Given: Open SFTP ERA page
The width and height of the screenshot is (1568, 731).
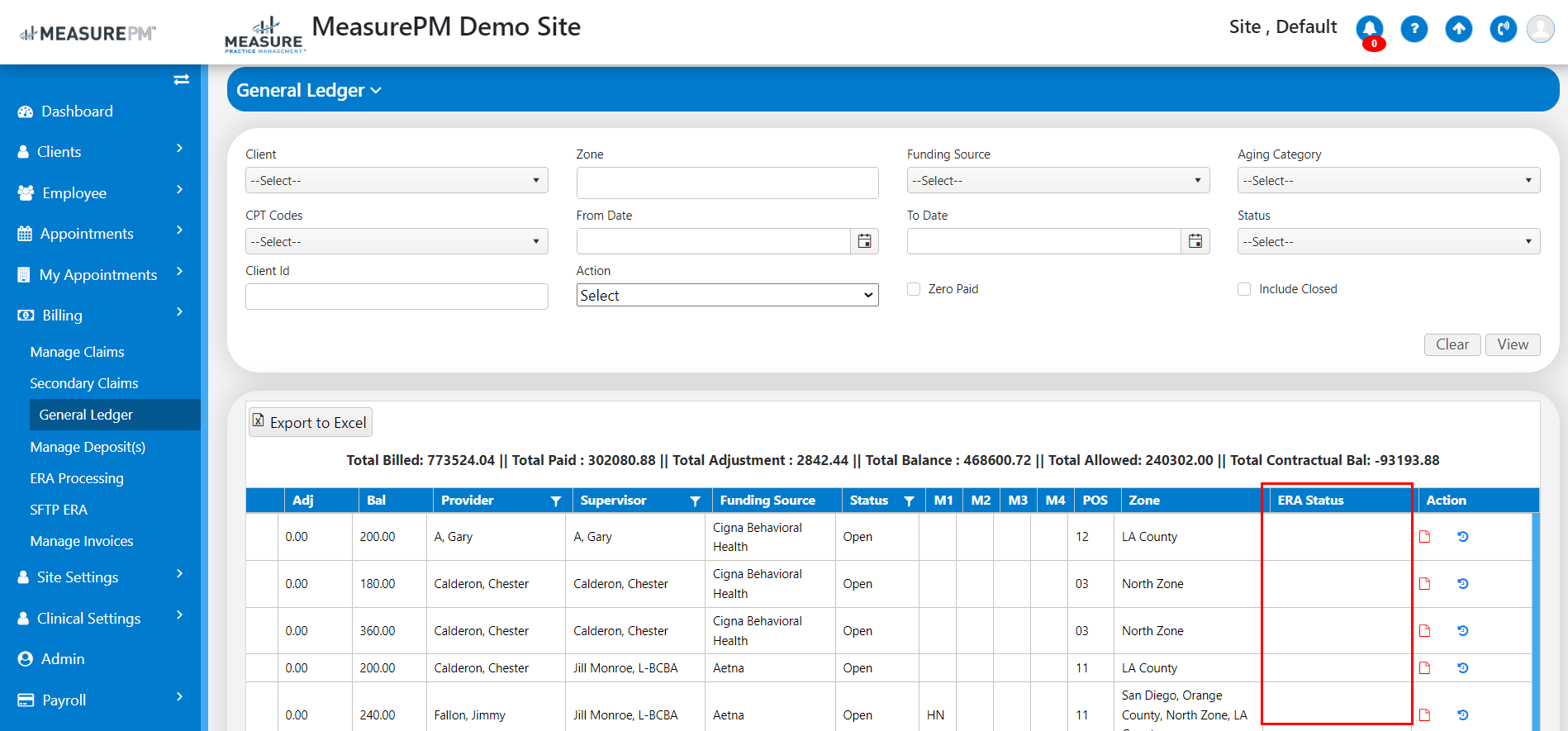Looking at the screenshot, I should (x=59, y=510).
